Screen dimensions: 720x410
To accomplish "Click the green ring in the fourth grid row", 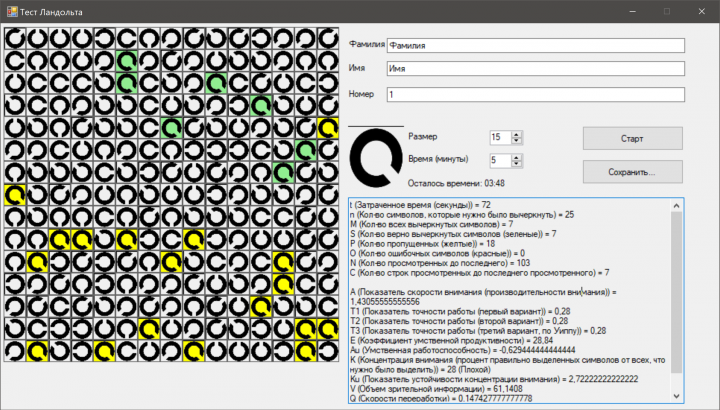I will point(261,106).
